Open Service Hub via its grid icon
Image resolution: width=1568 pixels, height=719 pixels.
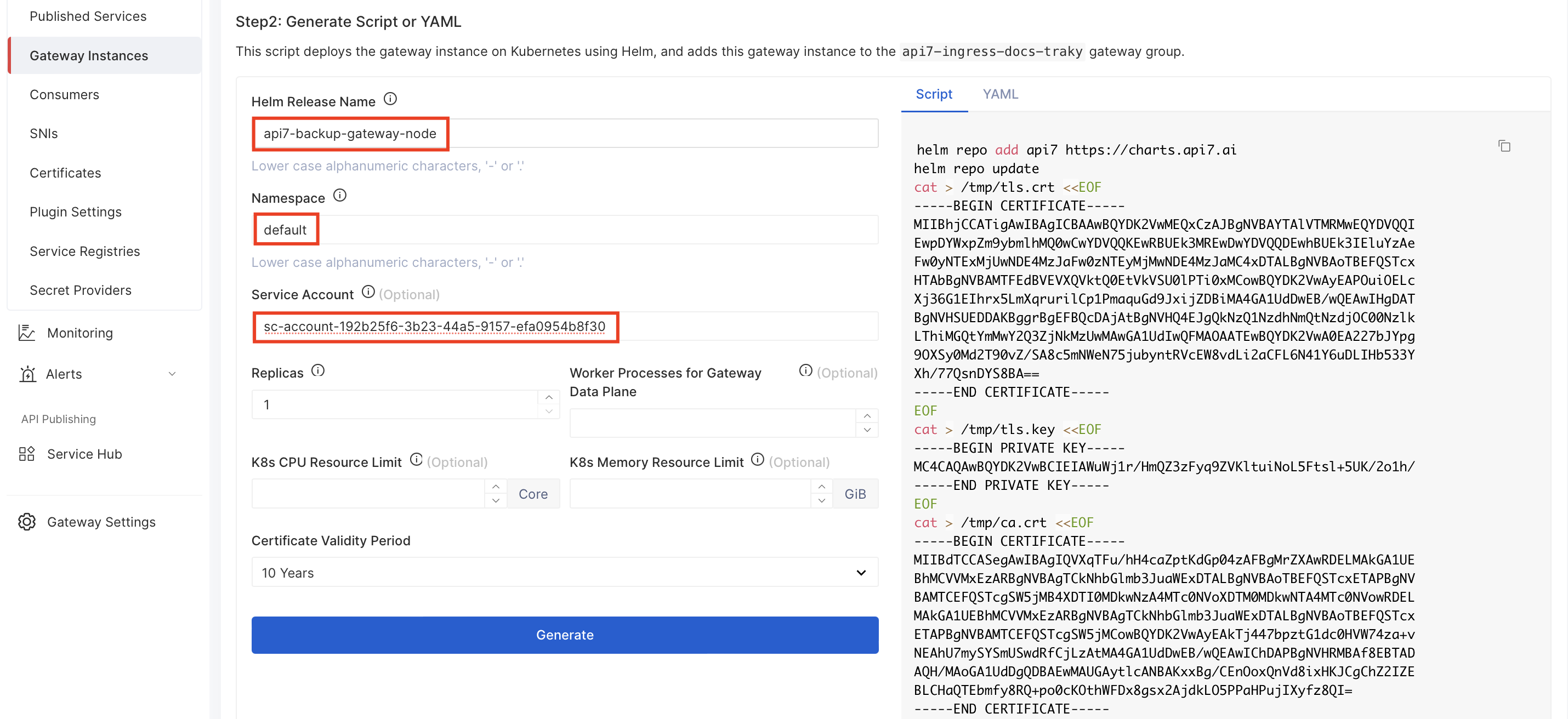(x=27, y=454)
